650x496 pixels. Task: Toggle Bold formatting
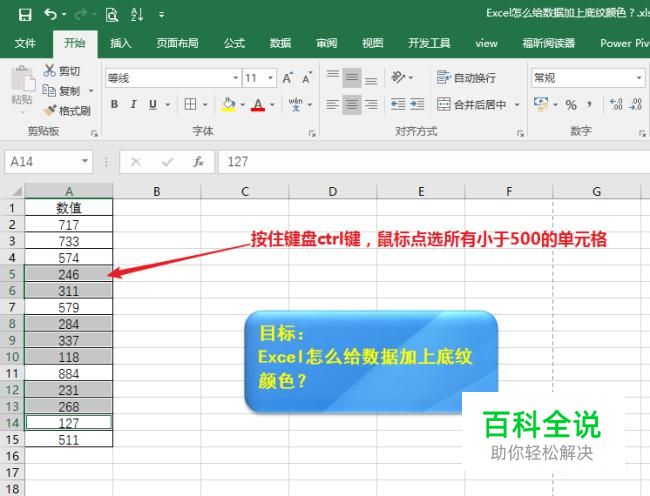[114, 104]
